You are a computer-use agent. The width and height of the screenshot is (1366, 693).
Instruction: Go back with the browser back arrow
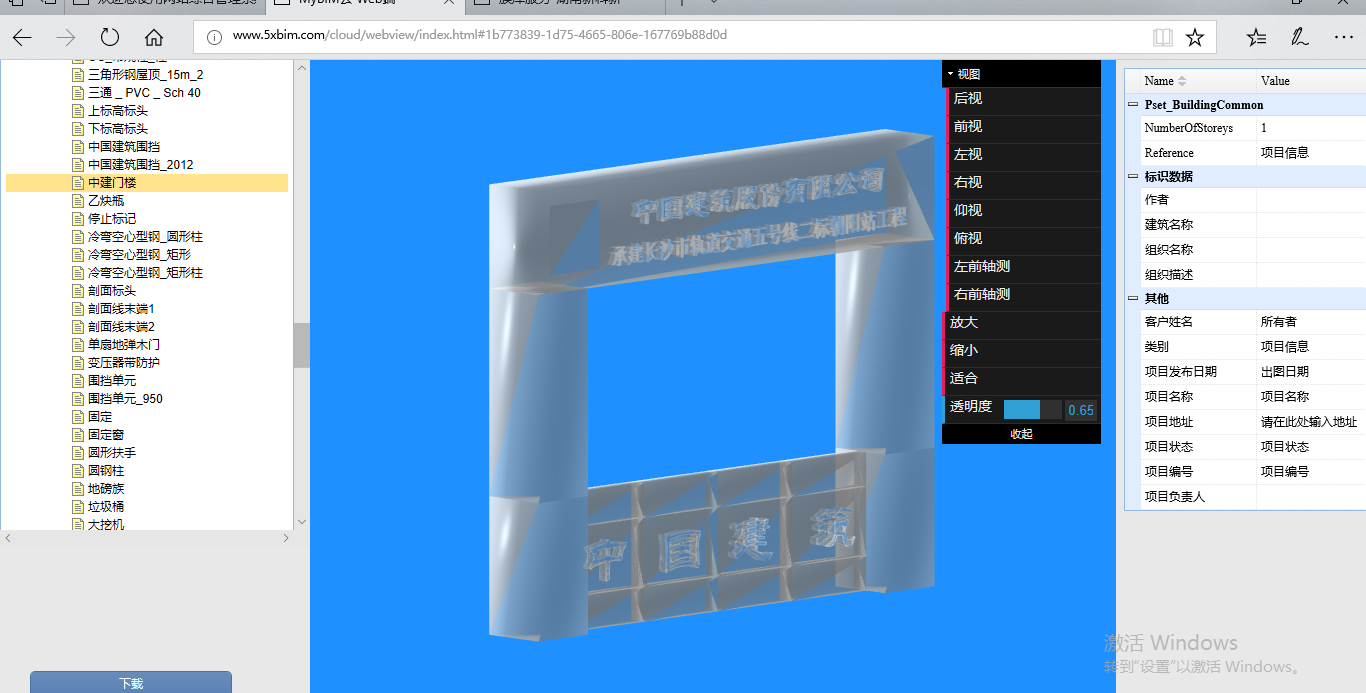pos(22,38)
